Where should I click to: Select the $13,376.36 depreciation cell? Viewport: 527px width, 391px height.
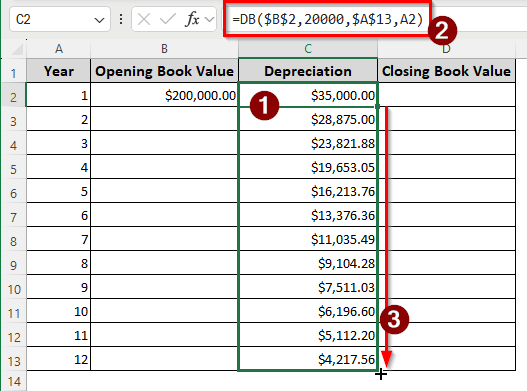(308, 215)
